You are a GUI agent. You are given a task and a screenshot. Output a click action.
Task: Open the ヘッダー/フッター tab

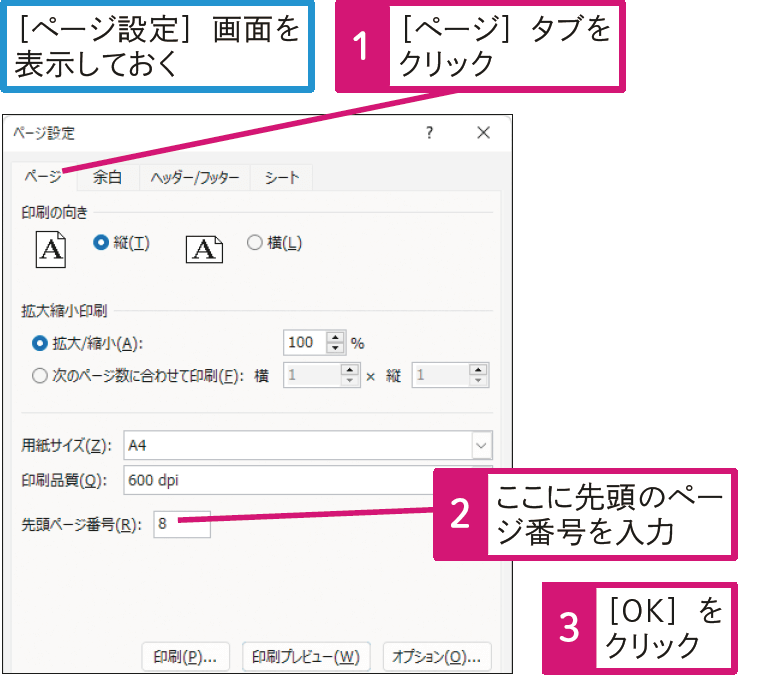tap(195, 177)
